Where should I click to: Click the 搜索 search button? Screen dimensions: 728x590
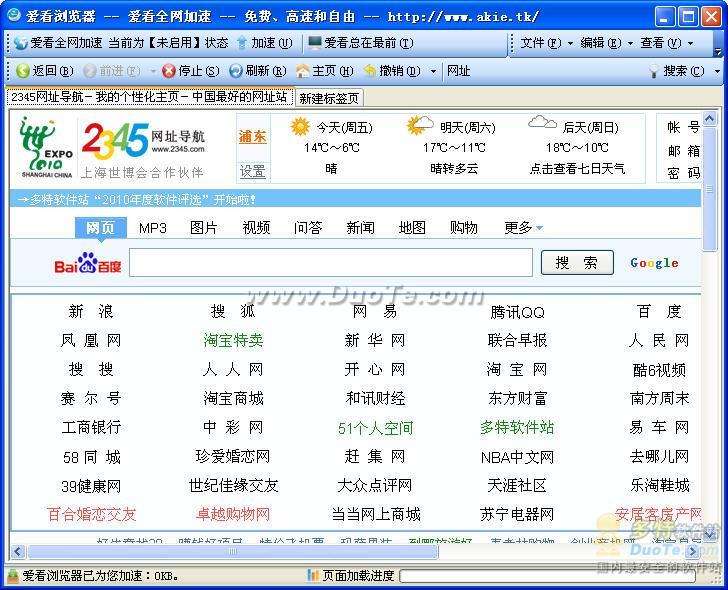click(x=577, y=263)
